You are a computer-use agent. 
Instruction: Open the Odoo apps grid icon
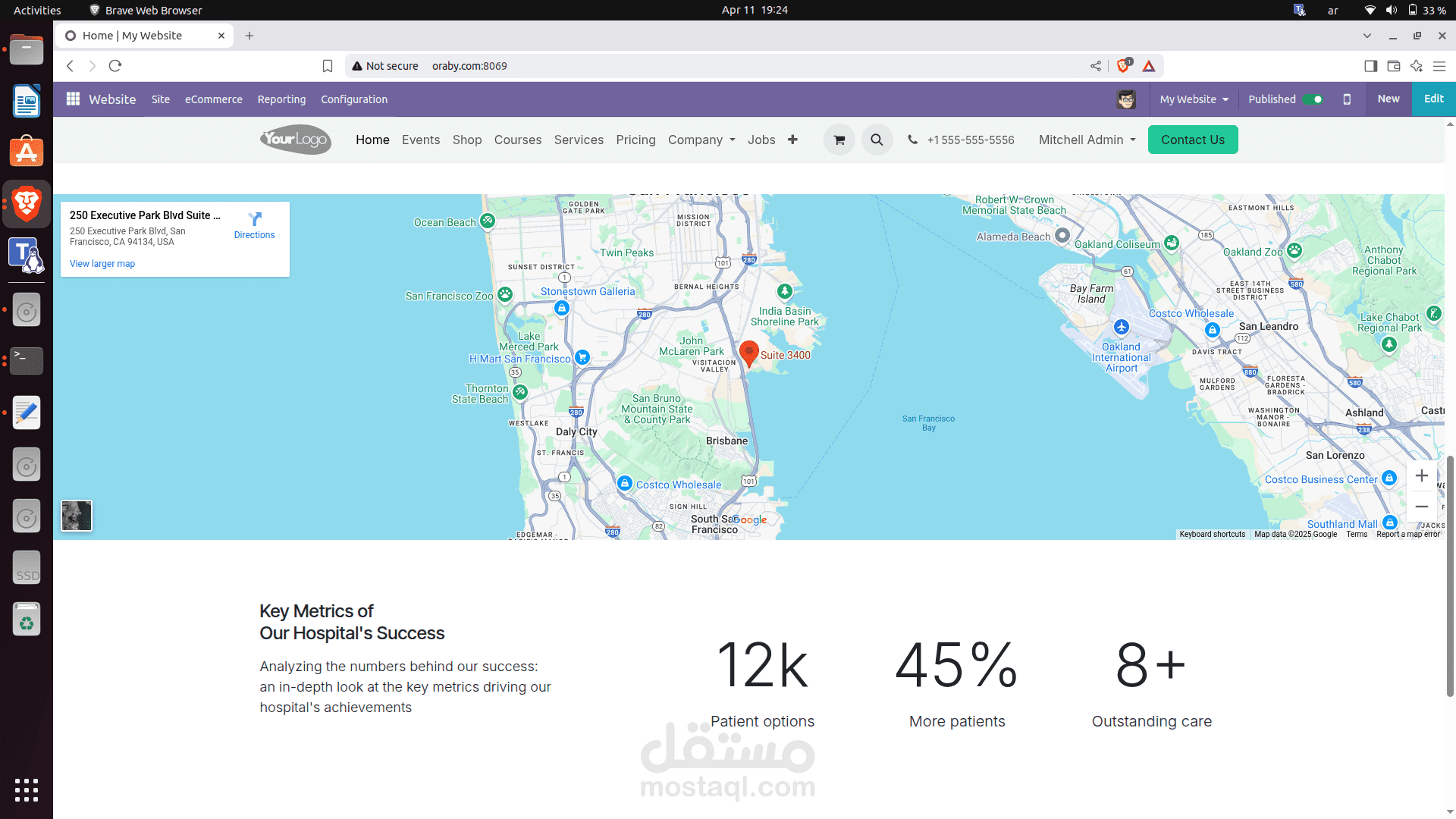point(73,99)
